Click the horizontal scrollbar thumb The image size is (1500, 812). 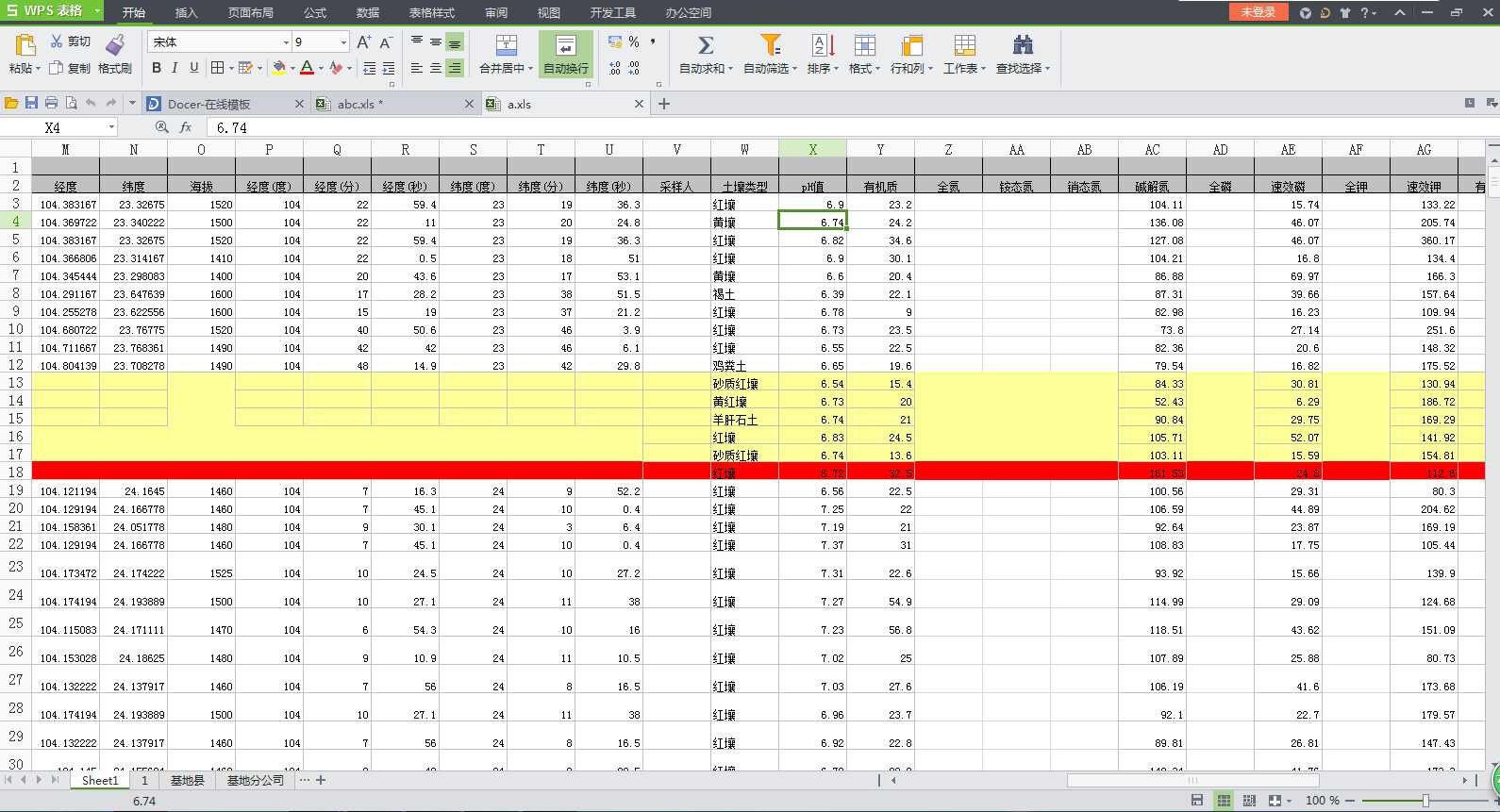1192,780
